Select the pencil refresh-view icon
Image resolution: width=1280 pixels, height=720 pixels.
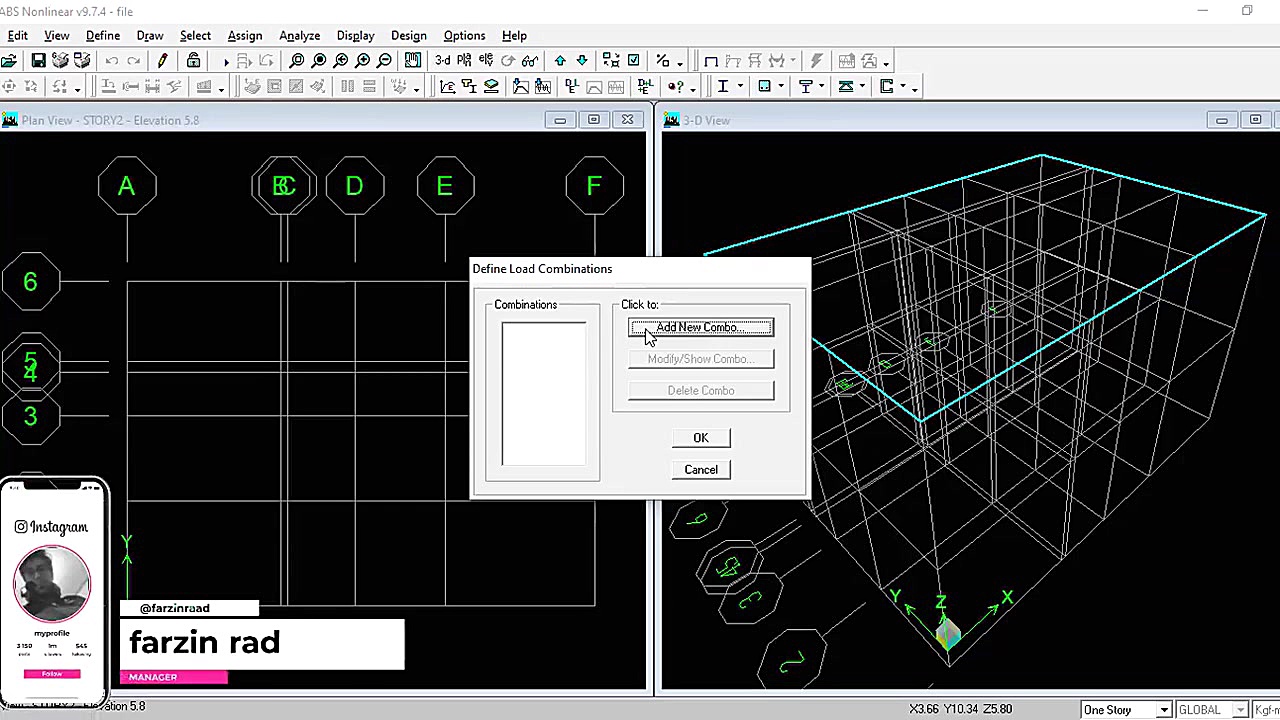pos(162,61)
